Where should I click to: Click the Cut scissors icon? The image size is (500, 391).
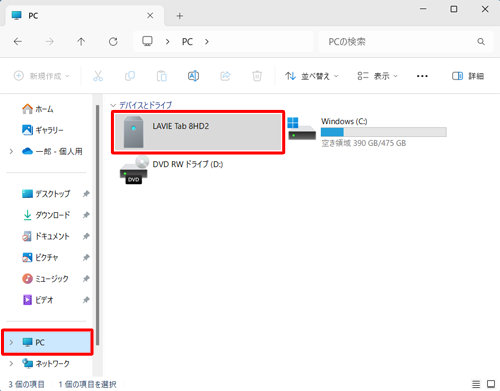pyautogui.click(x=98, y=76)
